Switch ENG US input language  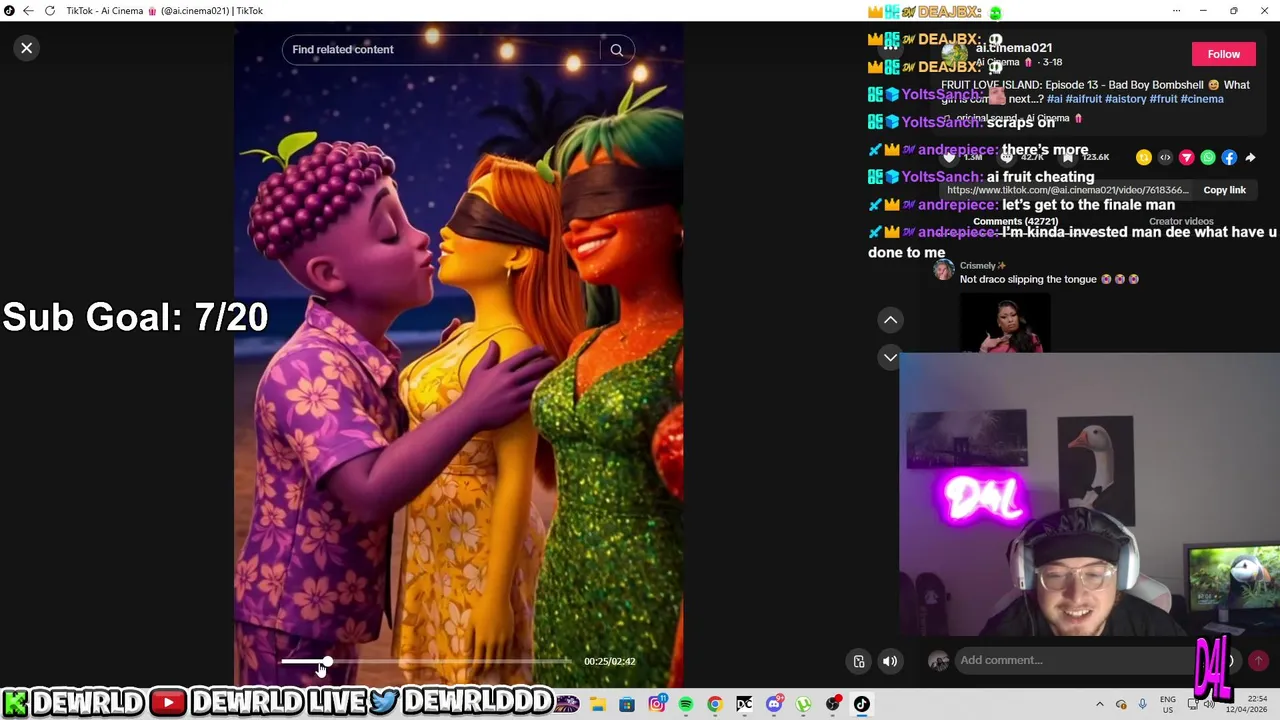tap(1168, 704)
